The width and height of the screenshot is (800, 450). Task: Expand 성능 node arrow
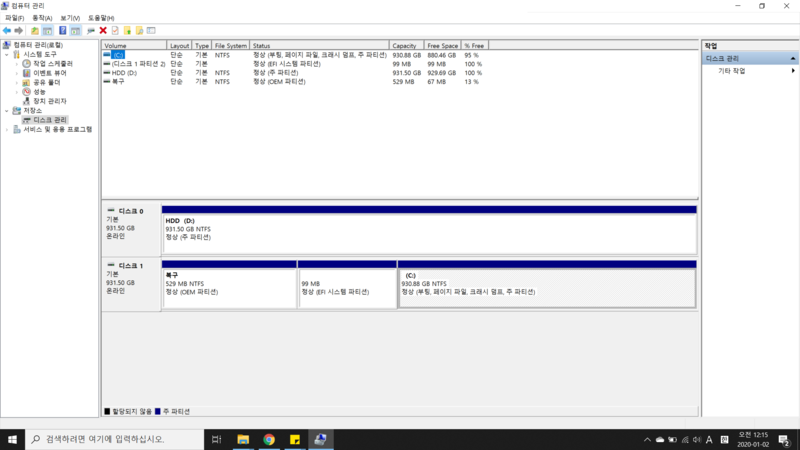coord(17,92)
